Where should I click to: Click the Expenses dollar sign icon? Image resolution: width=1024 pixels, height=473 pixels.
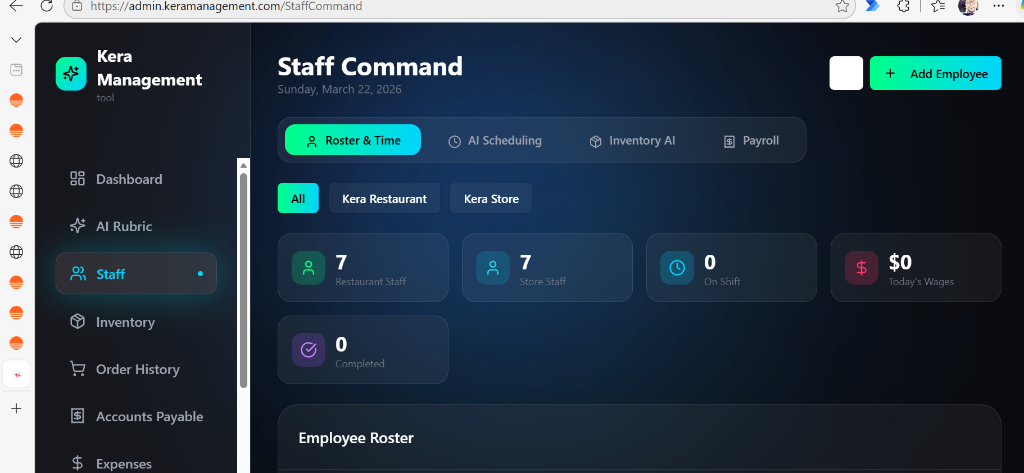pos(77,464)
